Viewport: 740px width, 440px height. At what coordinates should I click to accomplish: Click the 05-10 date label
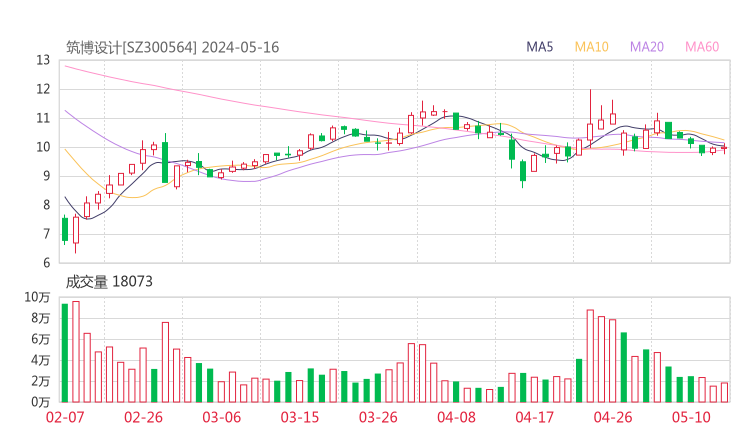(691, 417)
